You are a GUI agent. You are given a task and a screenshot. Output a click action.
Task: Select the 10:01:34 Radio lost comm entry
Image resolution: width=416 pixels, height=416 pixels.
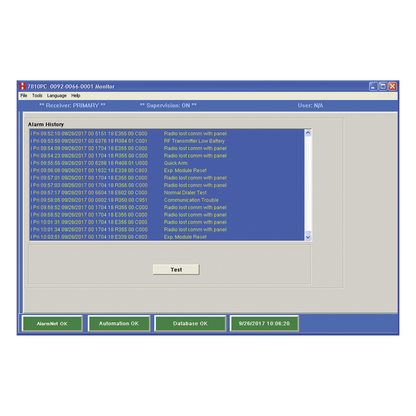click(x=167, y=229)
